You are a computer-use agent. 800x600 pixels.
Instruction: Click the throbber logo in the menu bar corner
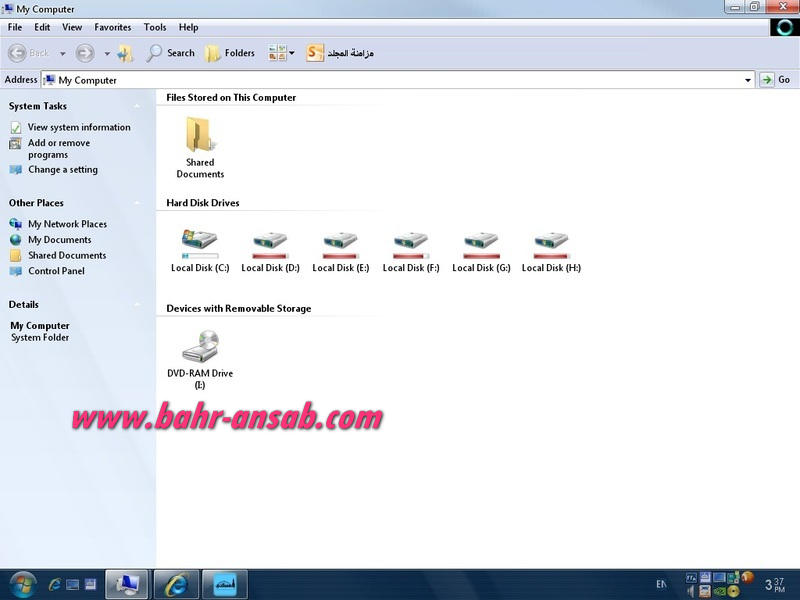(785, 27)
